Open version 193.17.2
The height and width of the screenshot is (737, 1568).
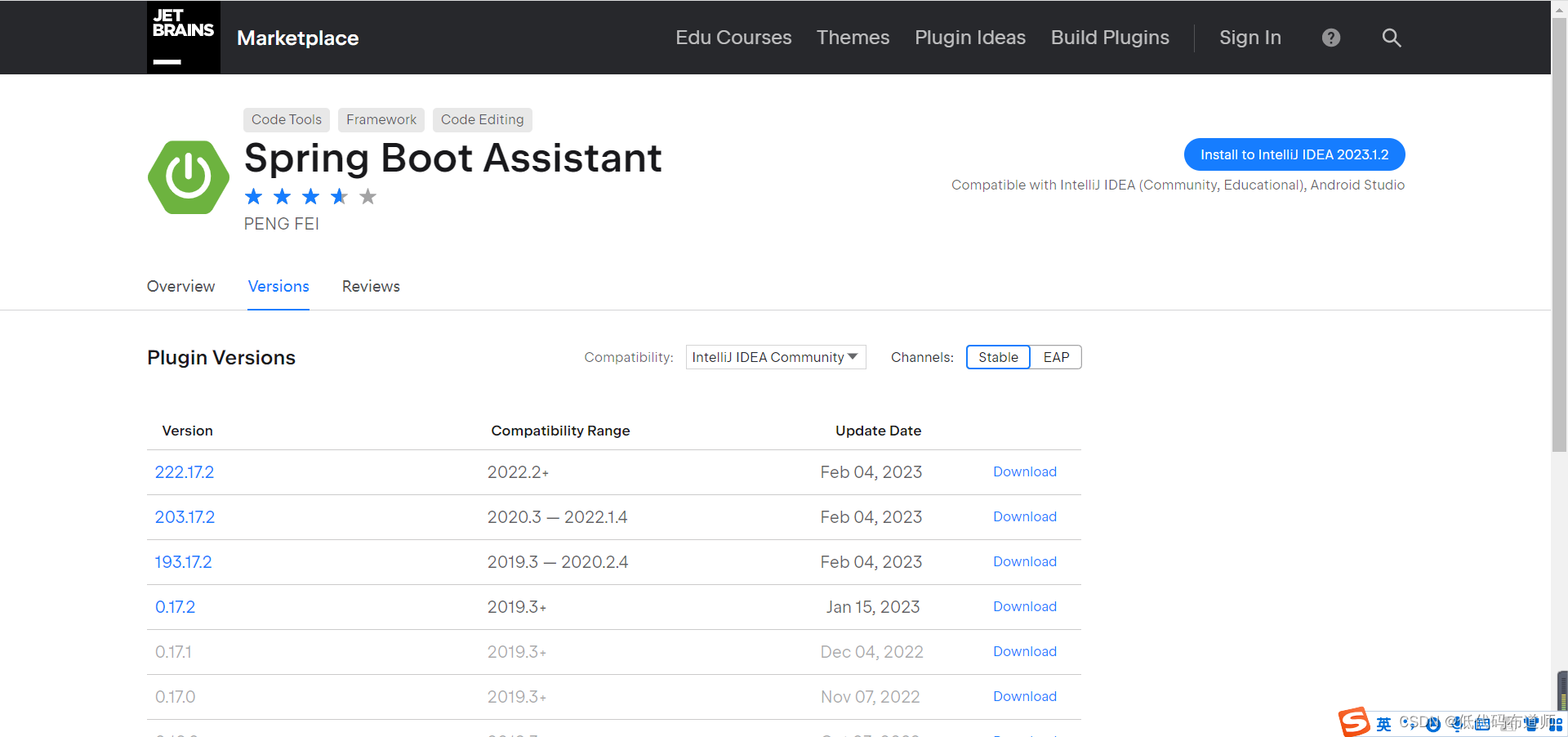coord(184,562)
